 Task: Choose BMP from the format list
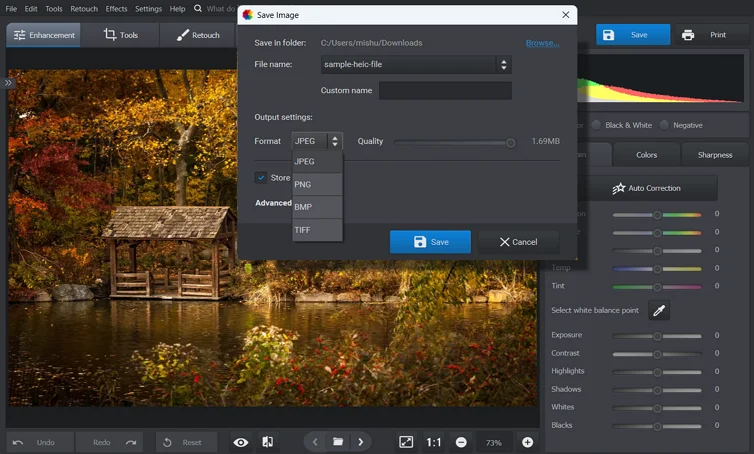tap(317, 207)
